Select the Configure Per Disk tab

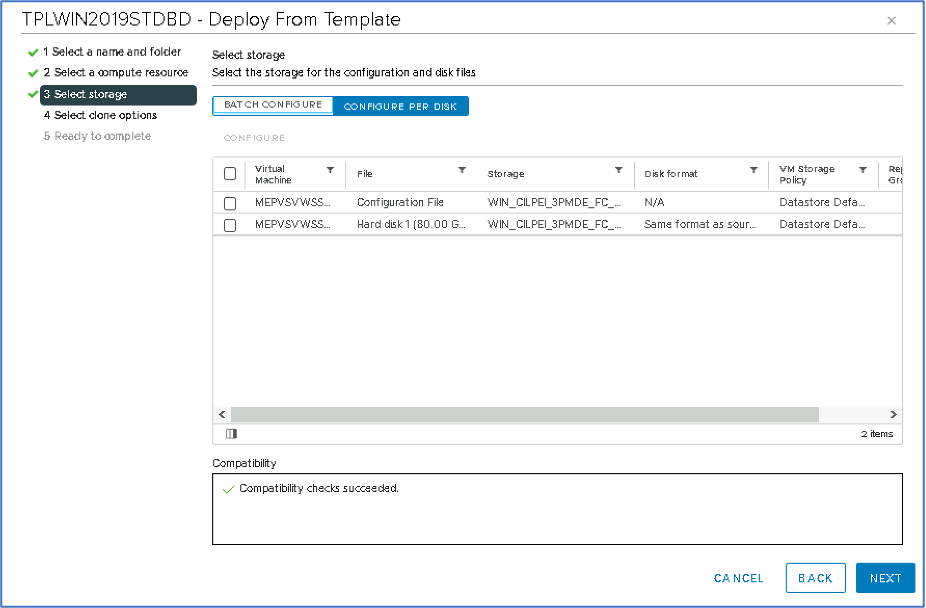[400, 106]
